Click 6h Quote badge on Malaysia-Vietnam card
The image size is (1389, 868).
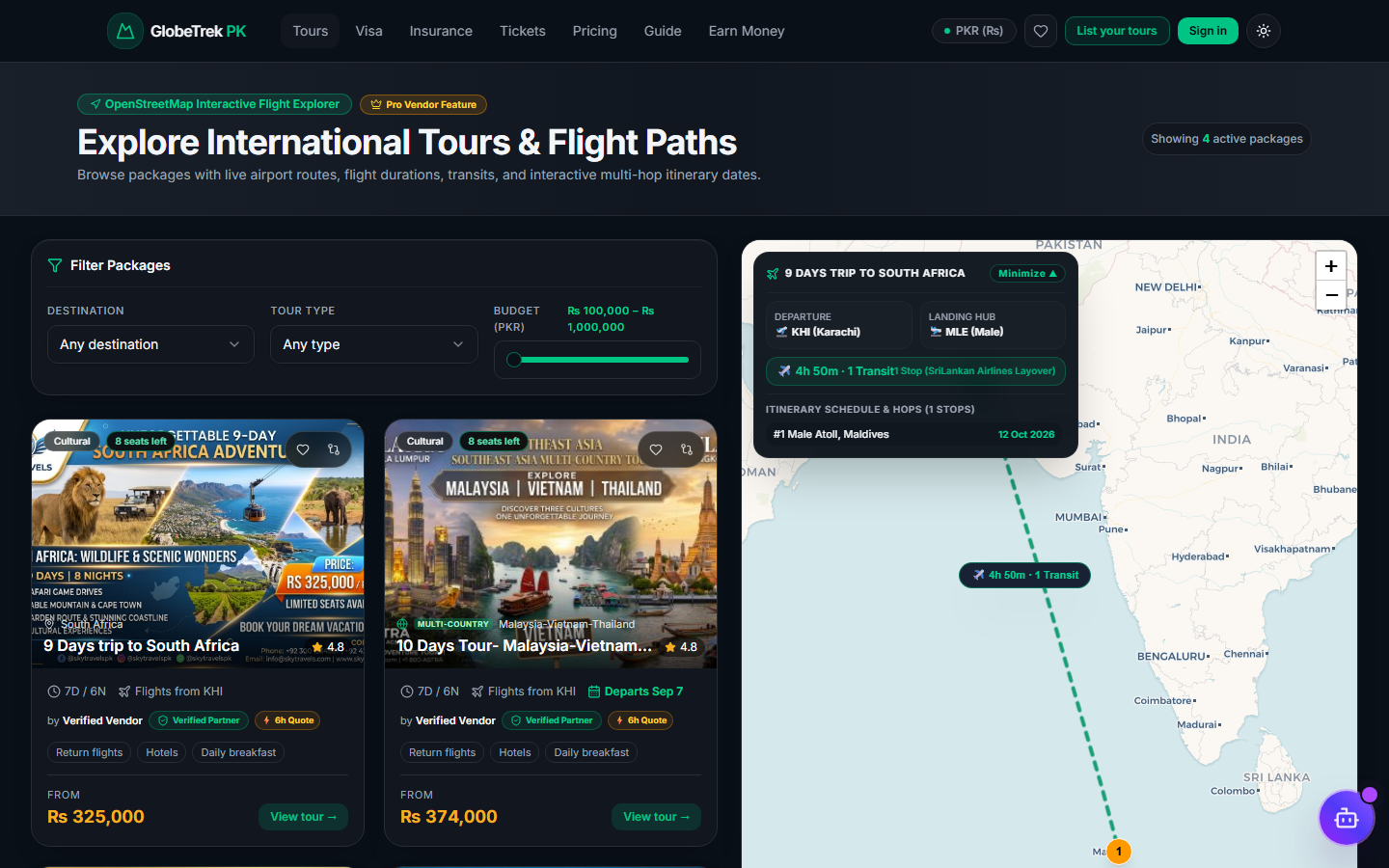point(641,720)
